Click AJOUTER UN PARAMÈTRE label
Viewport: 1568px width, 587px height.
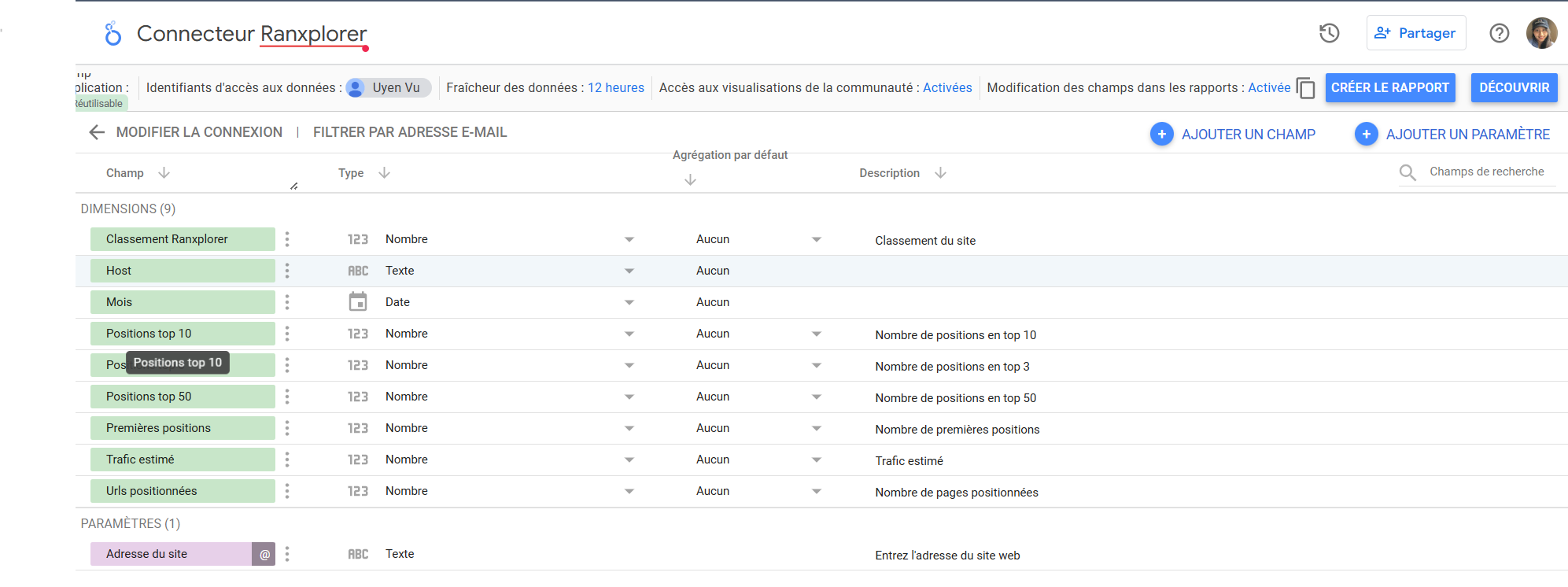(1468, 135)
